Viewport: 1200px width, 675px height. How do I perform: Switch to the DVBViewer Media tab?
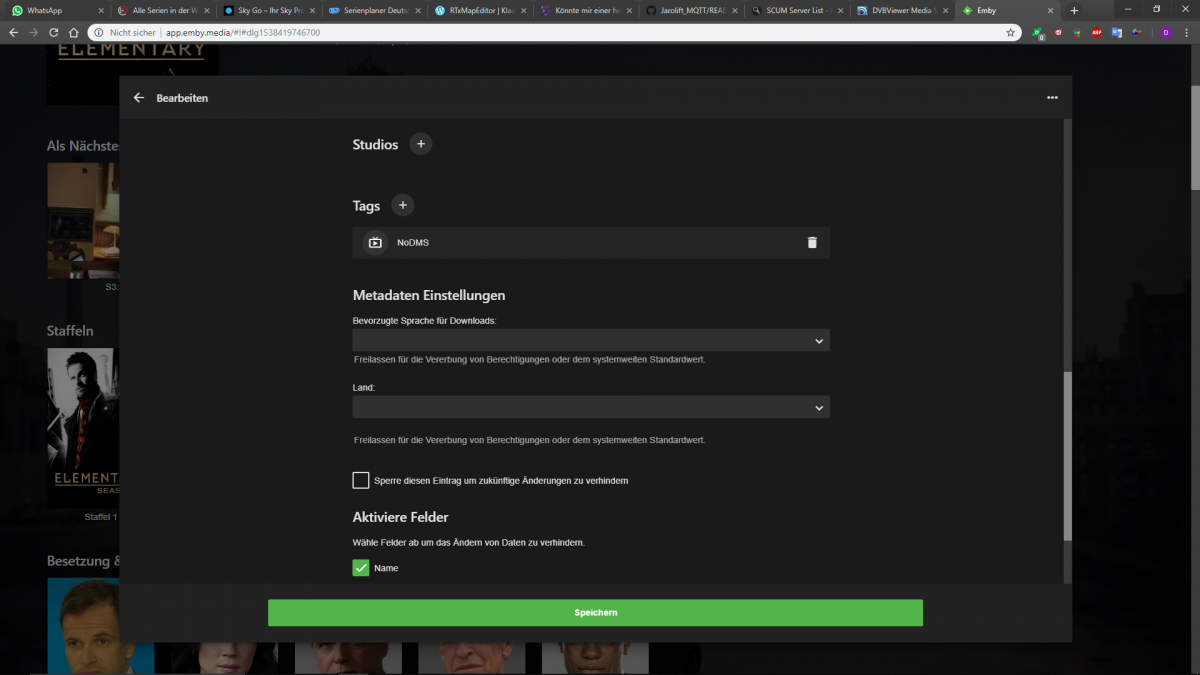[x=902, y=10]
